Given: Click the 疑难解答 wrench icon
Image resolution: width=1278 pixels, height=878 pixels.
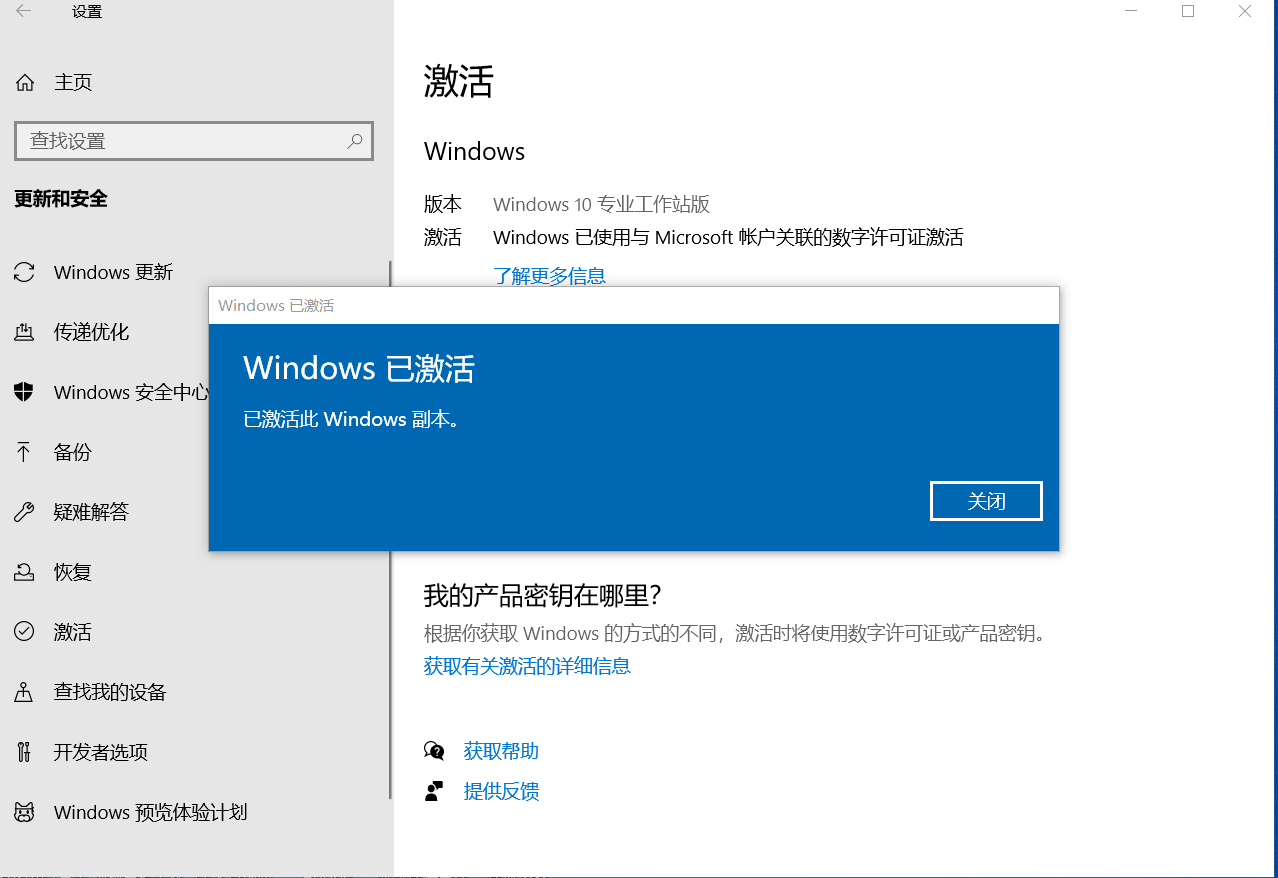Looking at the screenshot, I should [x=24, y=512].
